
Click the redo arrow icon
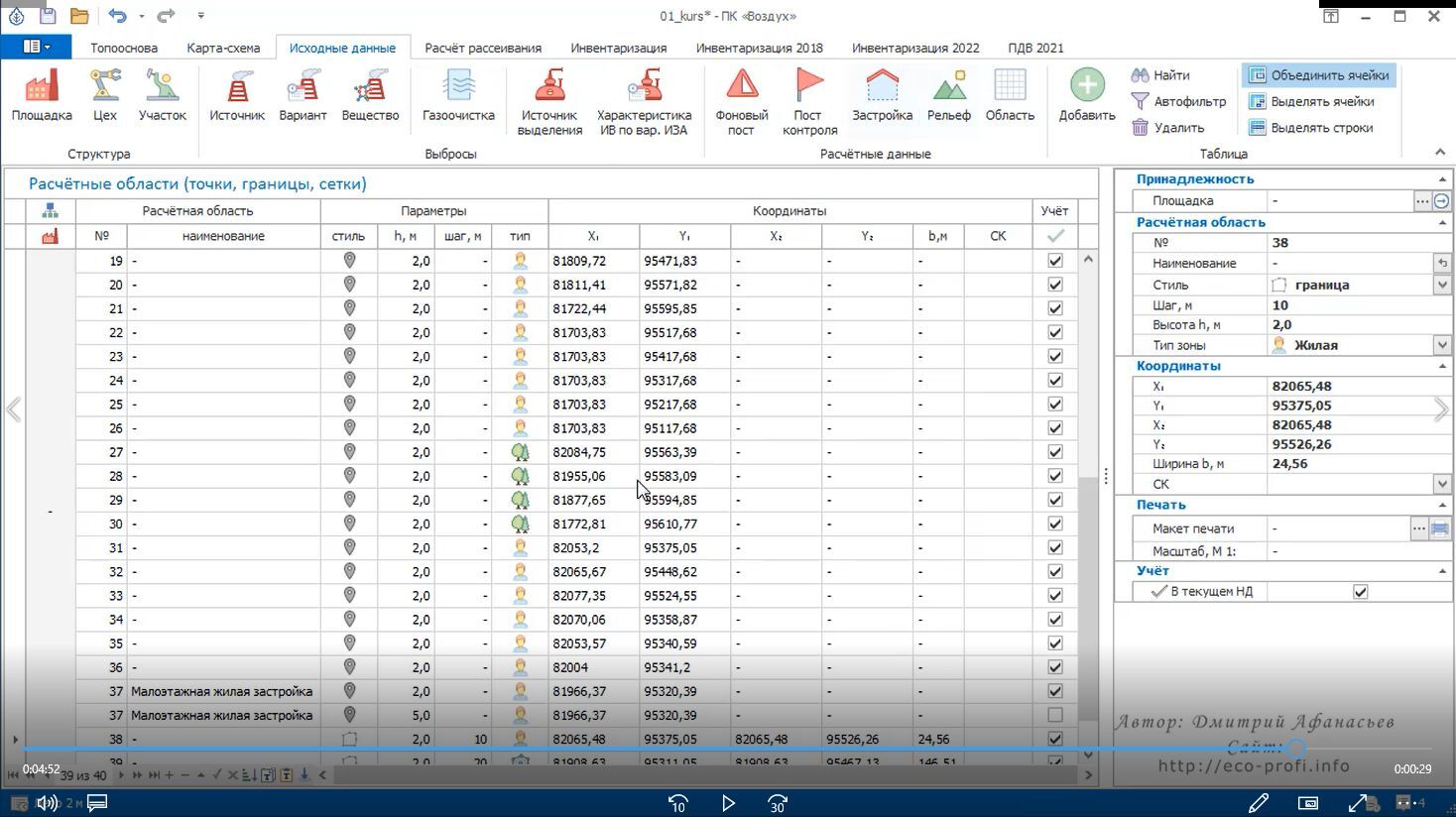[x=167, y=16]
